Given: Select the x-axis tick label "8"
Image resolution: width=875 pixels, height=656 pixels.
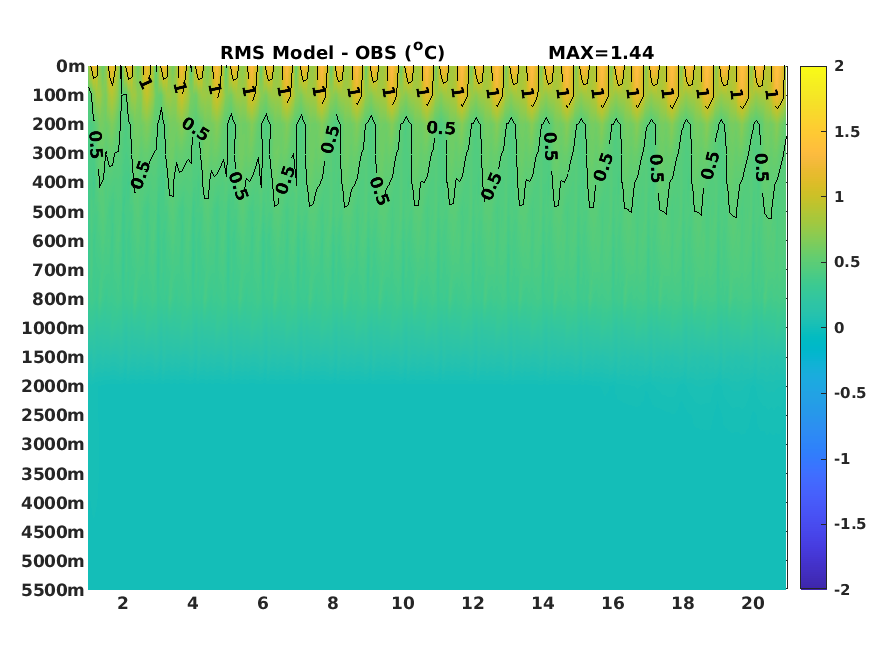Looking at the screenshot, I should pyautogui.click(x=333, y=604).
